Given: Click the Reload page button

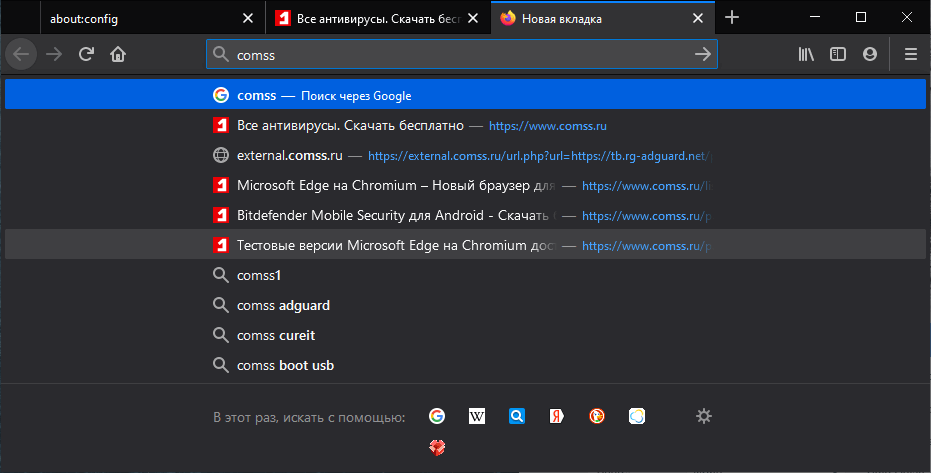Looking at the screenshot, I should point(86,55).
